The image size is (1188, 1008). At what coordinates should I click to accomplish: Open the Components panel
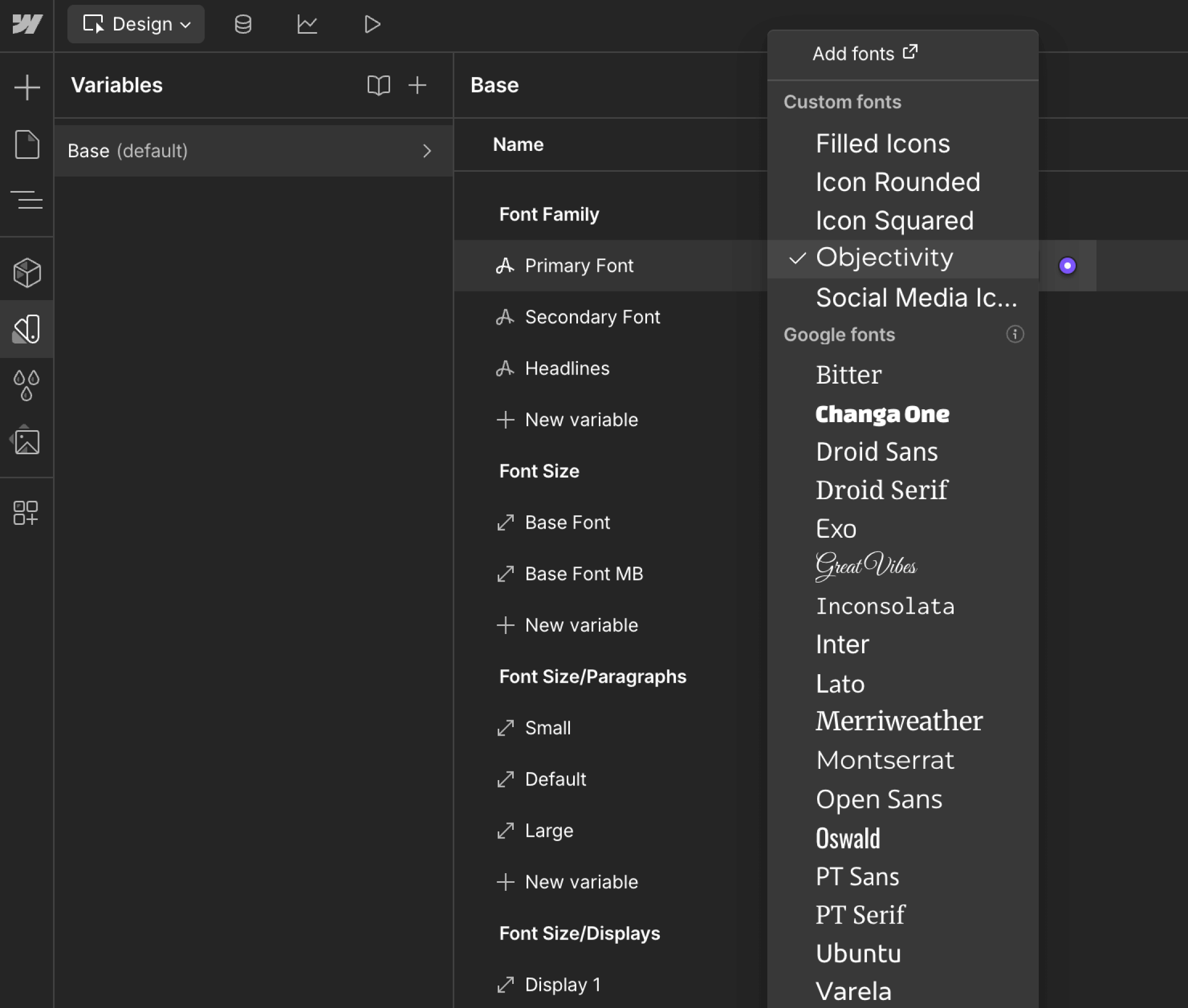point(27,272)
